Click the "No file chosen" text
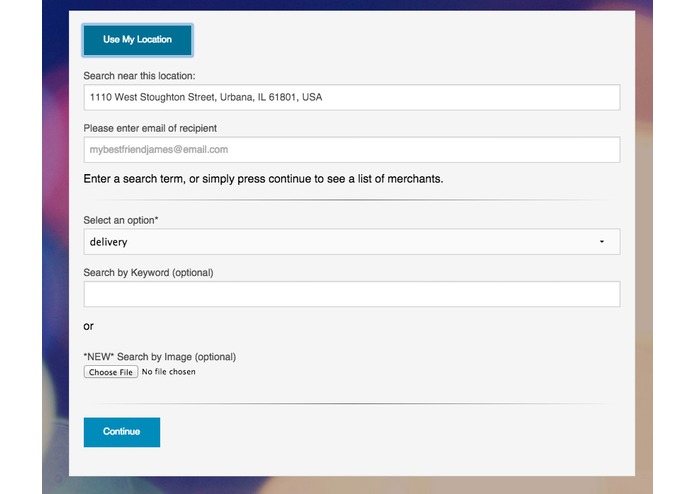 coord(168,372)
